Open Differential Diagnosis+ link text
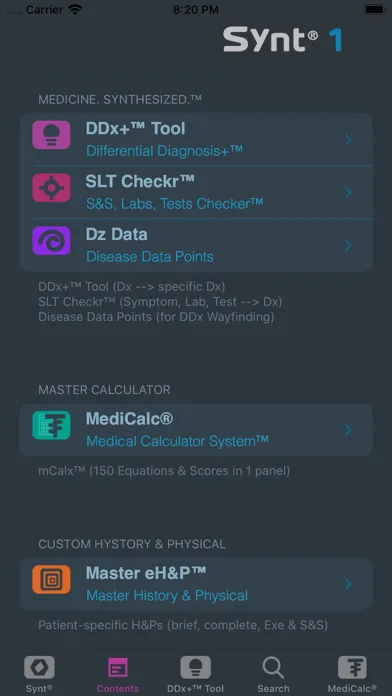The width and height of the screenshot is (392, 696). point(164,151)
